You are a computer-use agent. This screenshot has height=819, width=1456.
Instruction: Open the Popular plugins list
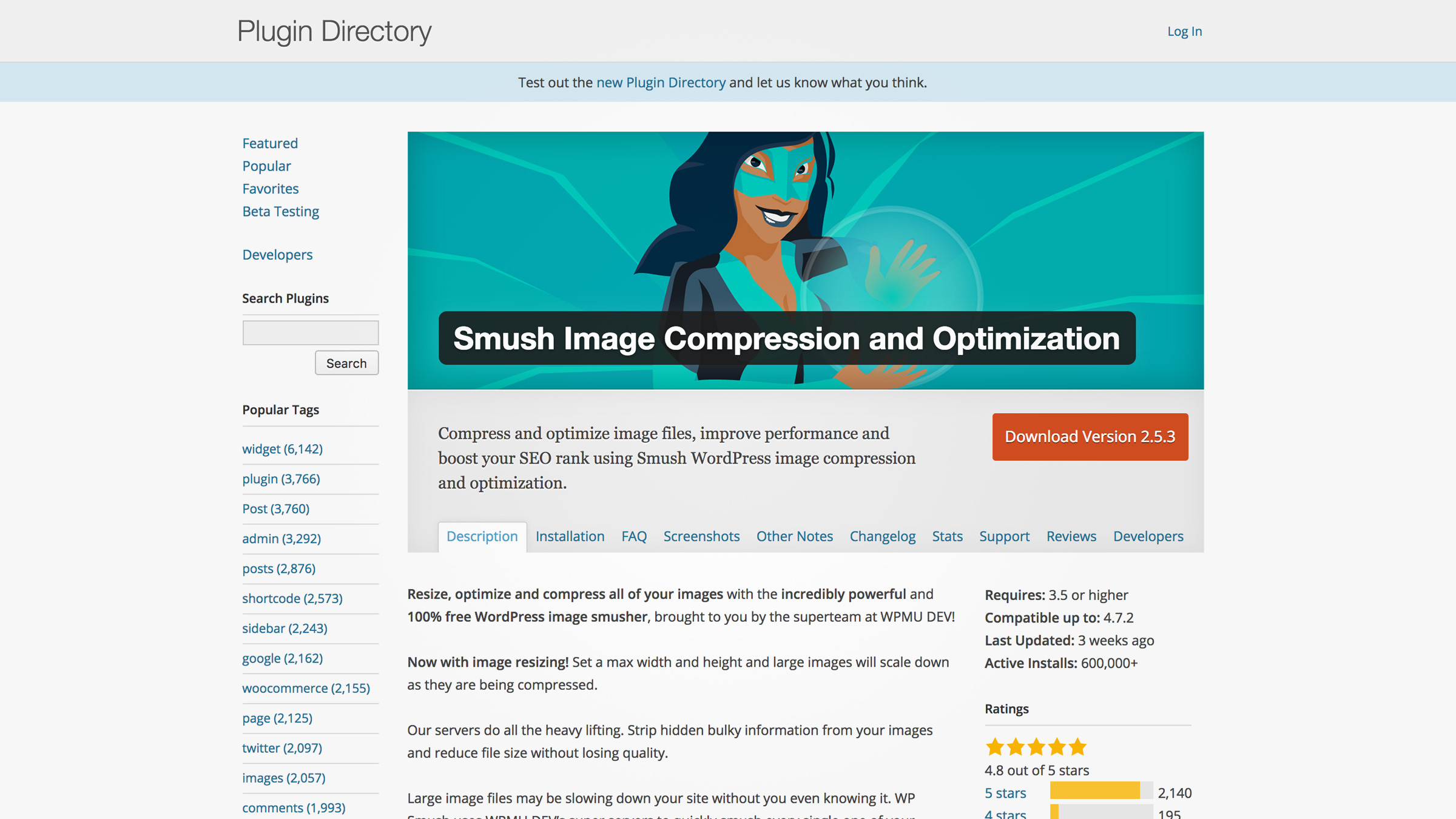tap(266, 166)
